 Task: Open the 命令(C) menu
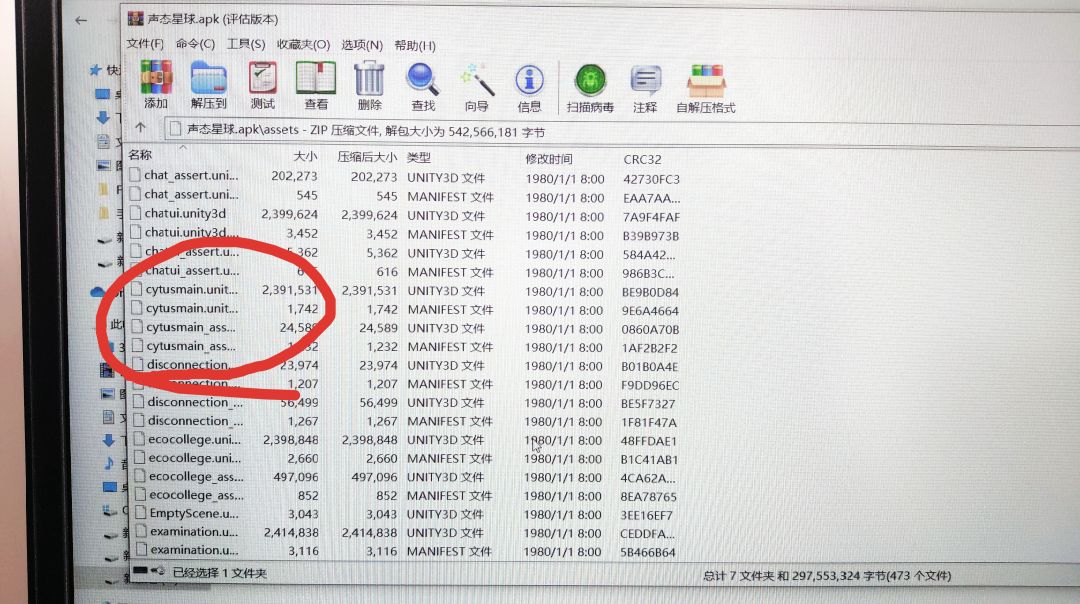(196, 44)
